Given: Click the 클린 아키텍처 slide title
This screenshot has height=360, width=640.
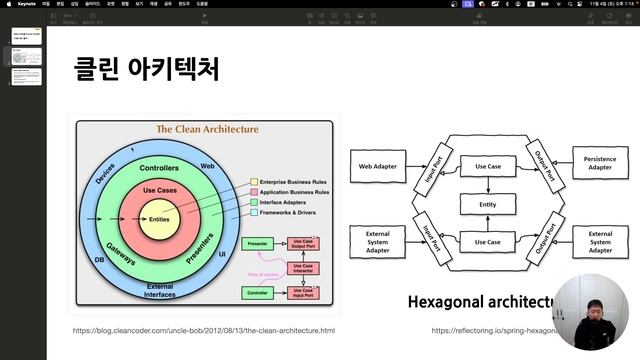Looking at the screenshot, I should (x=146, y=69).
